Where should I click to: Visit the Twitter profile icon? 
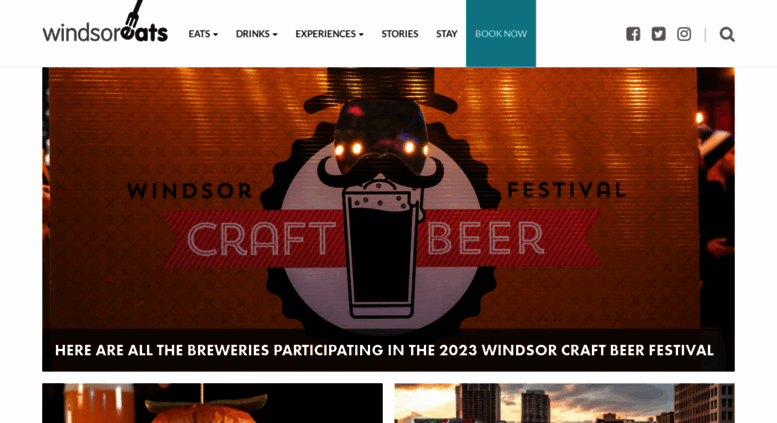point(658,34)
